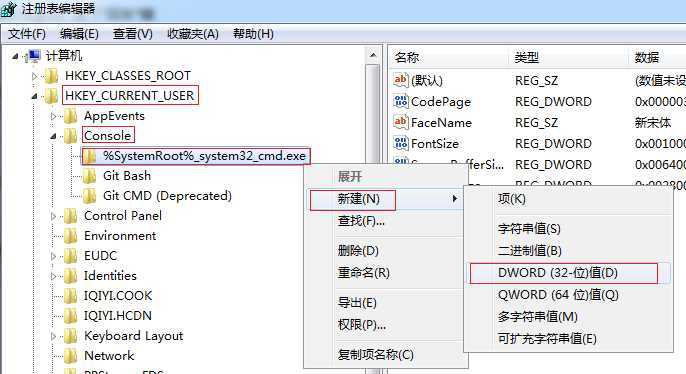Select the Console key label
The width and height of the screenshot is (686, 374).
coord(108,136)
